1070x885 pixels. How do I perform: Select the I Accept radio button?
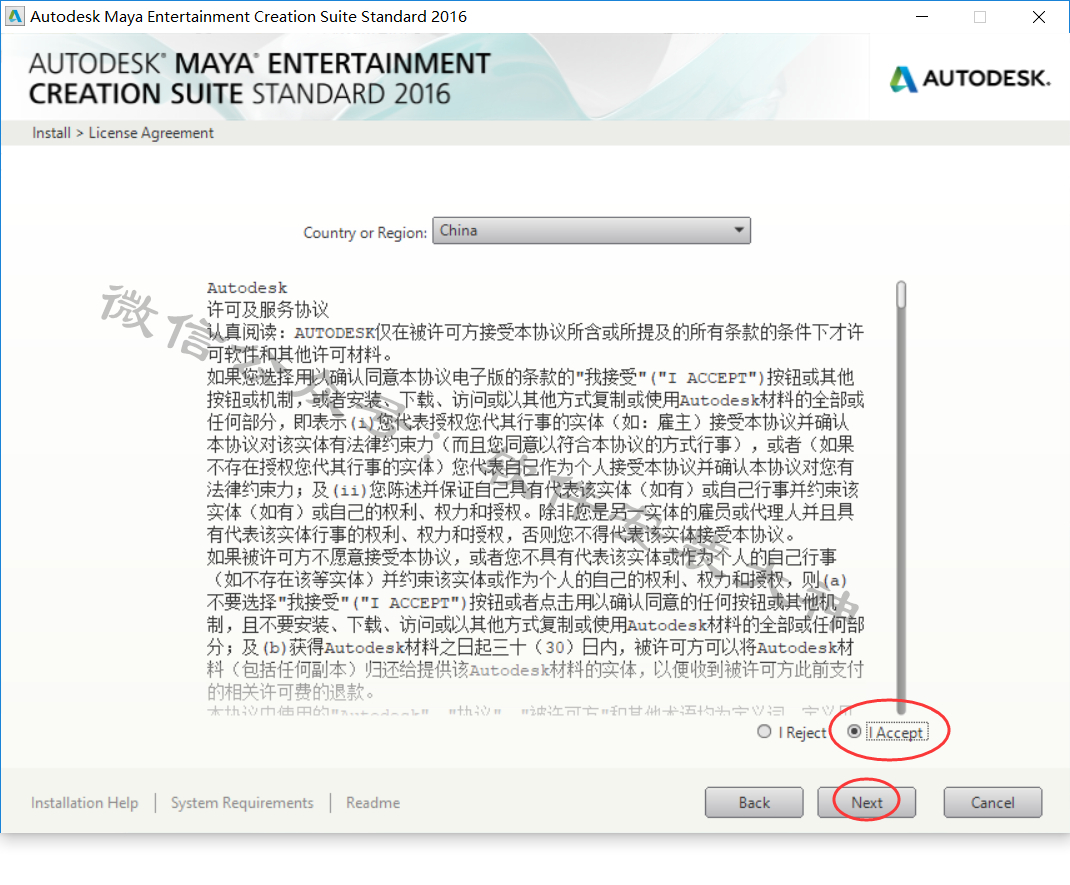click(854, 731)
